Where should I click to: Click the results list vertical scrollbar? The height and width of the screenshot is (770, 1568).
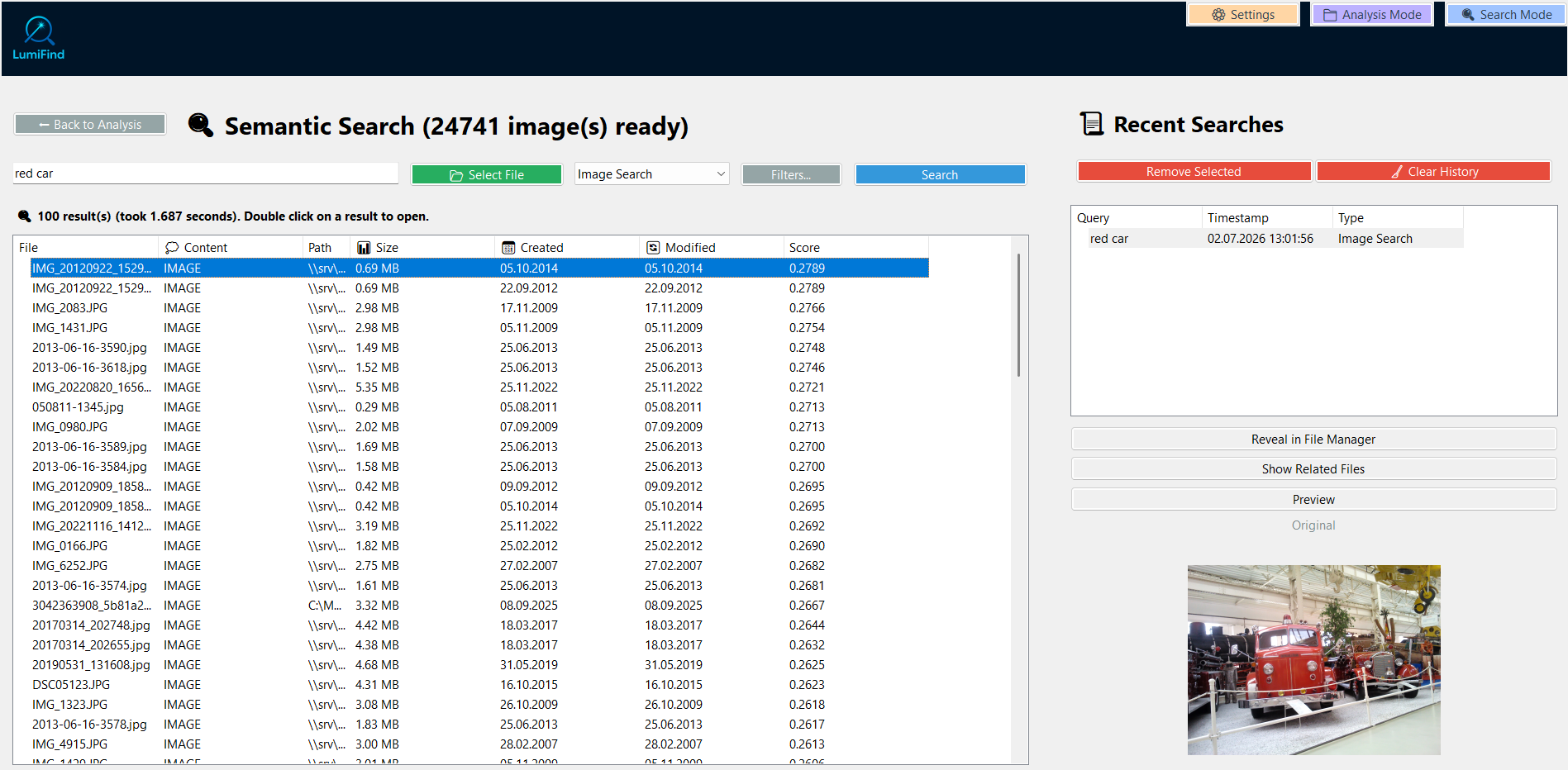[1018, 314]
